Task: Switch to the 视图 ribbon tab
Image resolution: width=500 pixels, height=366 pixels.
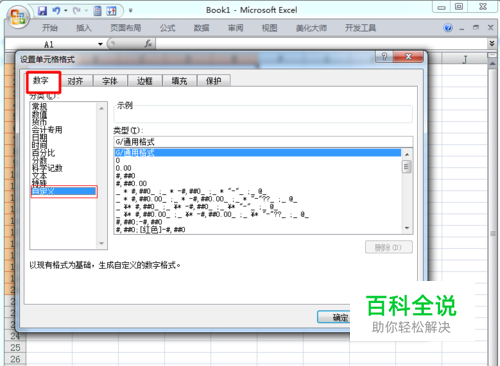Action: point(269,28)
